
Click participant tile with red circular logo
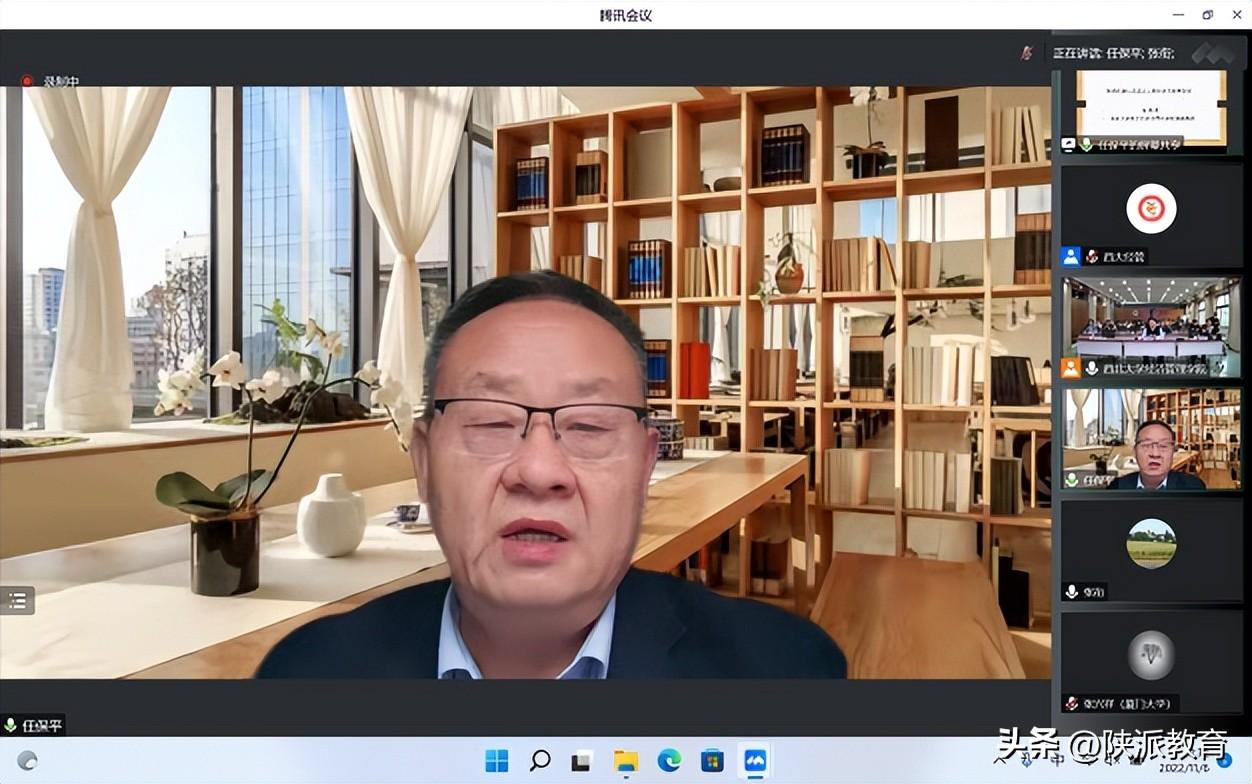(1151, 210)
